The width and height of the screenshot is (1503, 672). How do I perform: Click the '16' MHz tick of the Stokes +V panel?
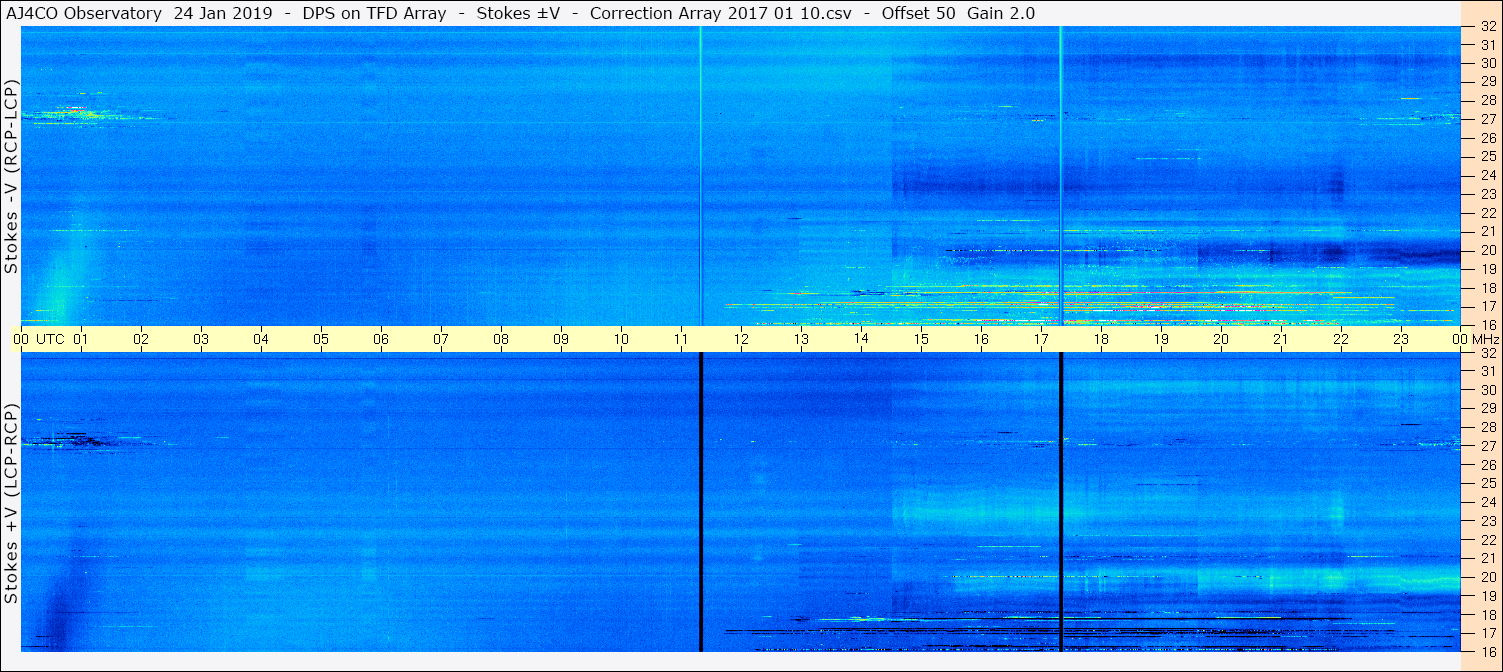point(1487,651)
